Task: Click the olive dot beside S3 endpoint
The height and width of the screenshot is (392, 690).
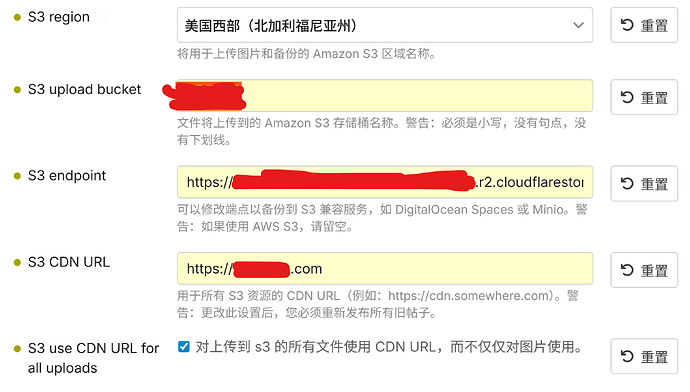Action: pos(17,176)
